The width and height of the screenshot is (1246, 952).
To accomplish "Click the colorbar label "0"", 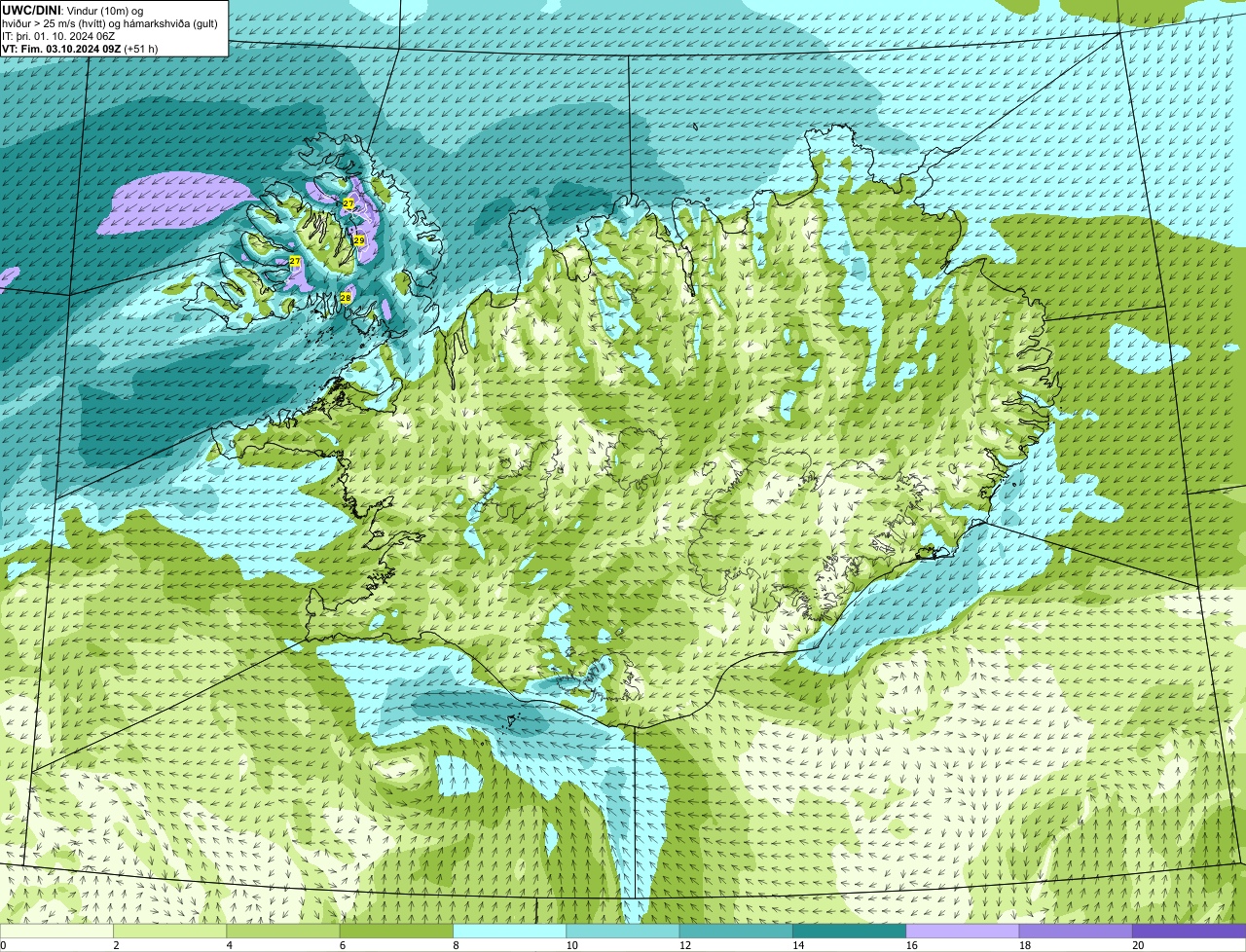I will click(x=3, y=945).
